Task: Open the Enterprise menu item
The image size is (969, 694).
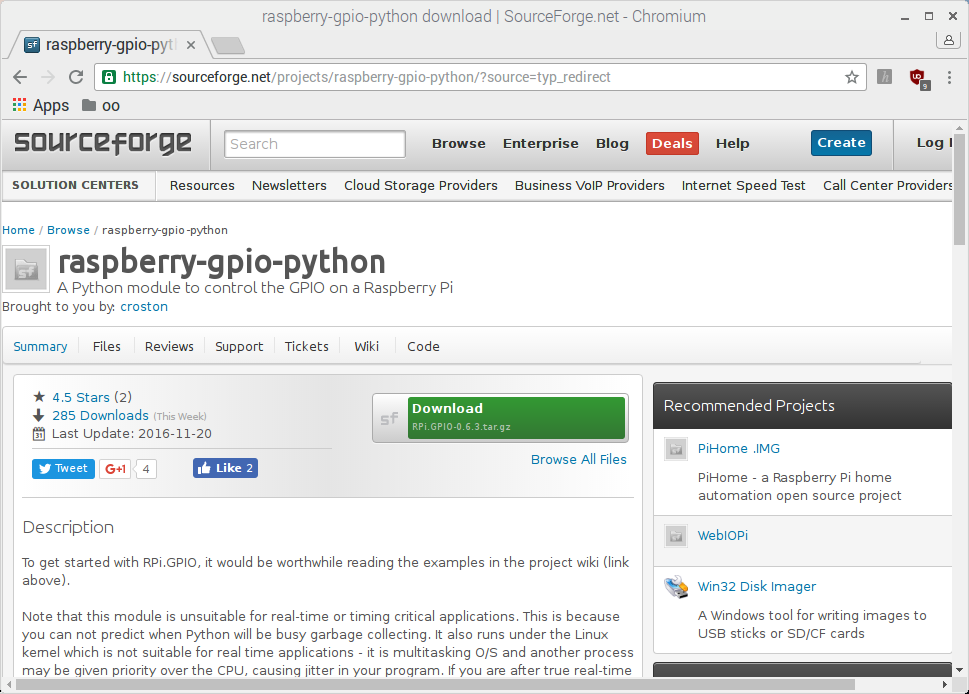Action: click(541, 143)
